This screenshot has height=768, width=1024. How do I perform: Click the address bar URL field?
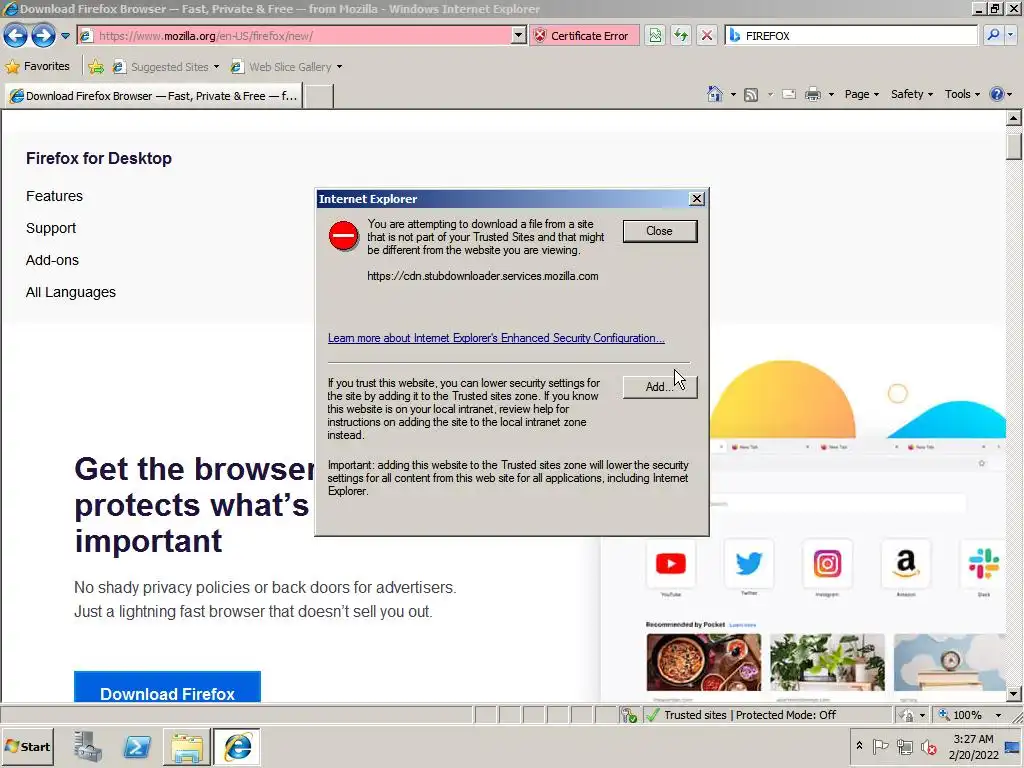pyautogui.click(x=294, y=36)
